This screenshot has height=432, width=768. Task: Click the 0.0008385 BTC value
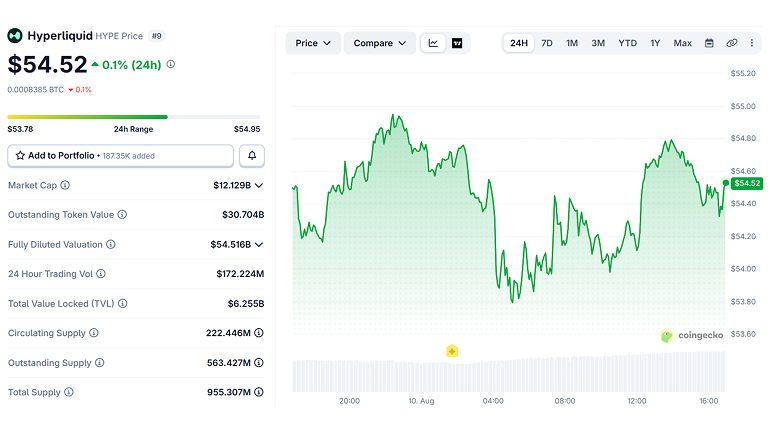[x=36, y=90]
